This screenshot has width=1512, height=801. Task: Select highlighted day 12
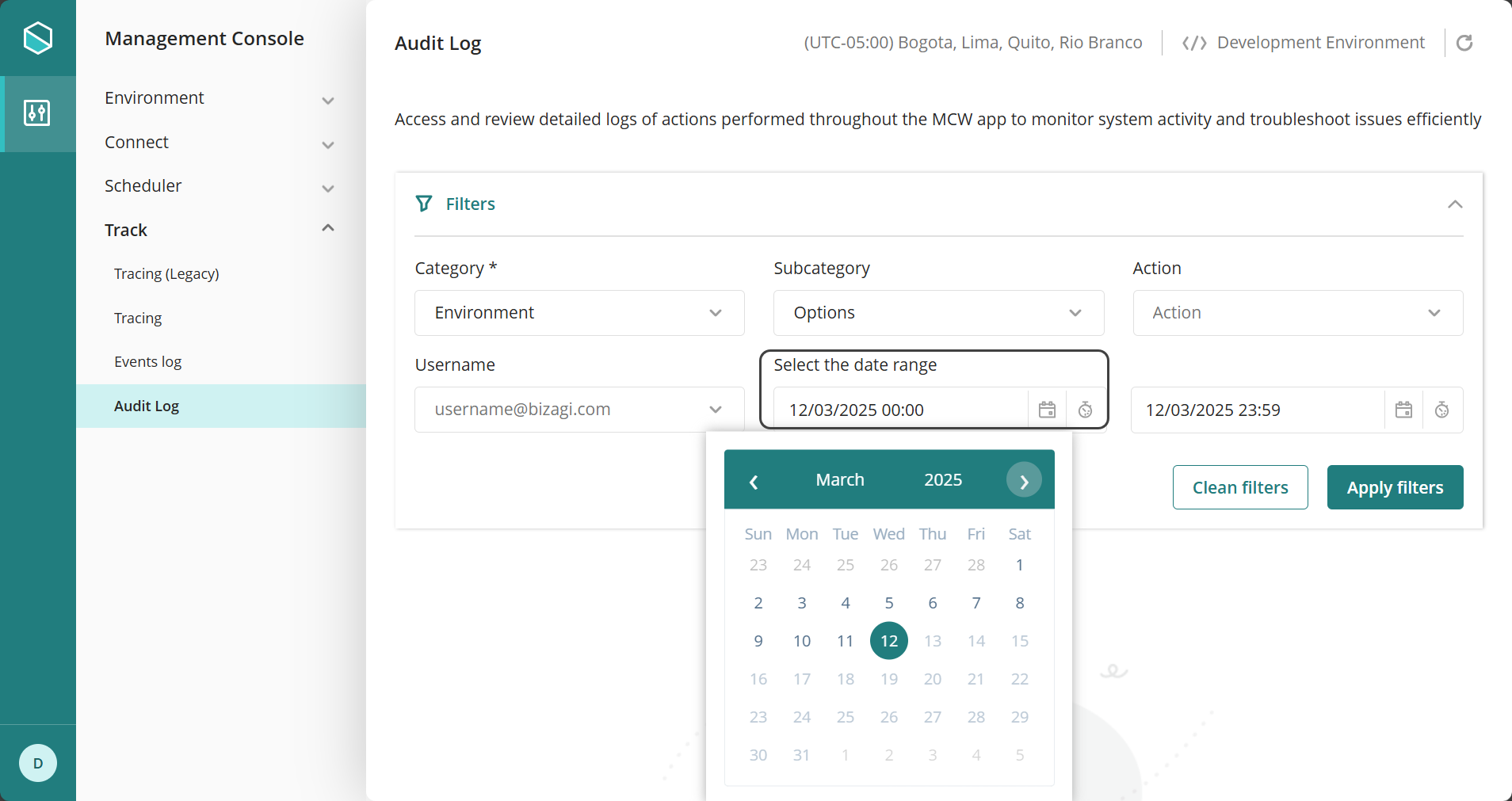[889, 641]
